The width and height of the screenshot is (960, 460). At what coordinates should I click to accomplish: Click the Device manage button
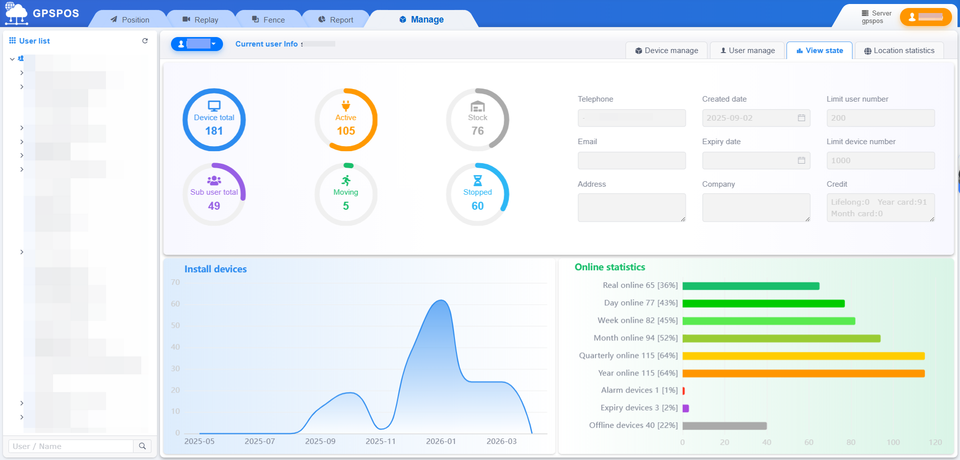(666, 50)
